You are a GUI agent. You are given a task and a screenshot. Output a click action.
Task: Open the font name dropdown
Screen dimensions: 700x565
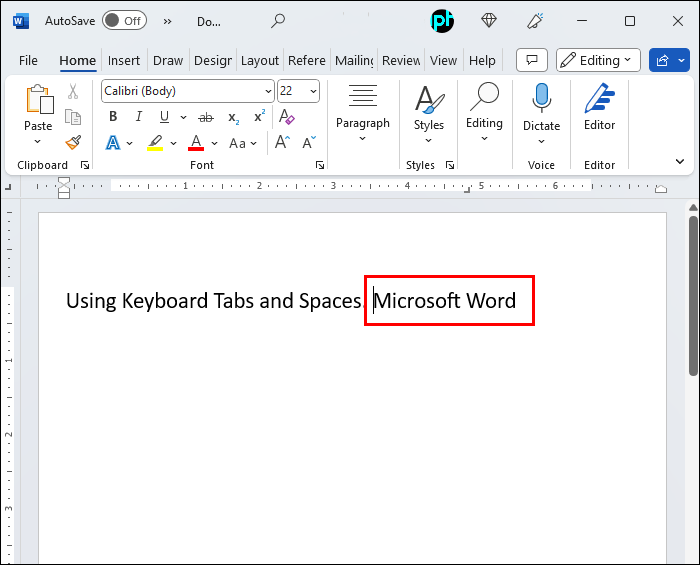[268, 91]
